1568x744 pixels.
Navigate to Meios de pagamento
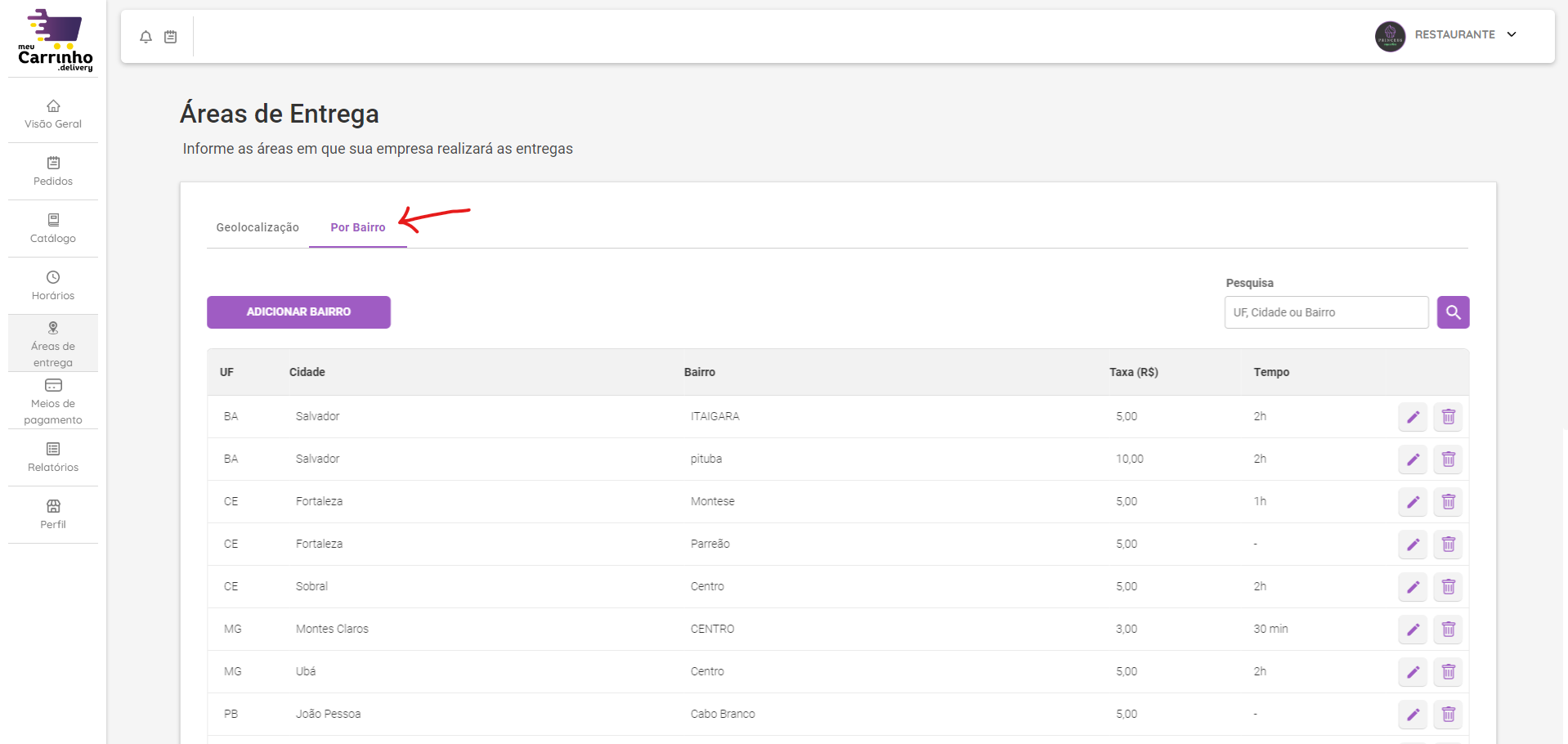pos(53,402)
